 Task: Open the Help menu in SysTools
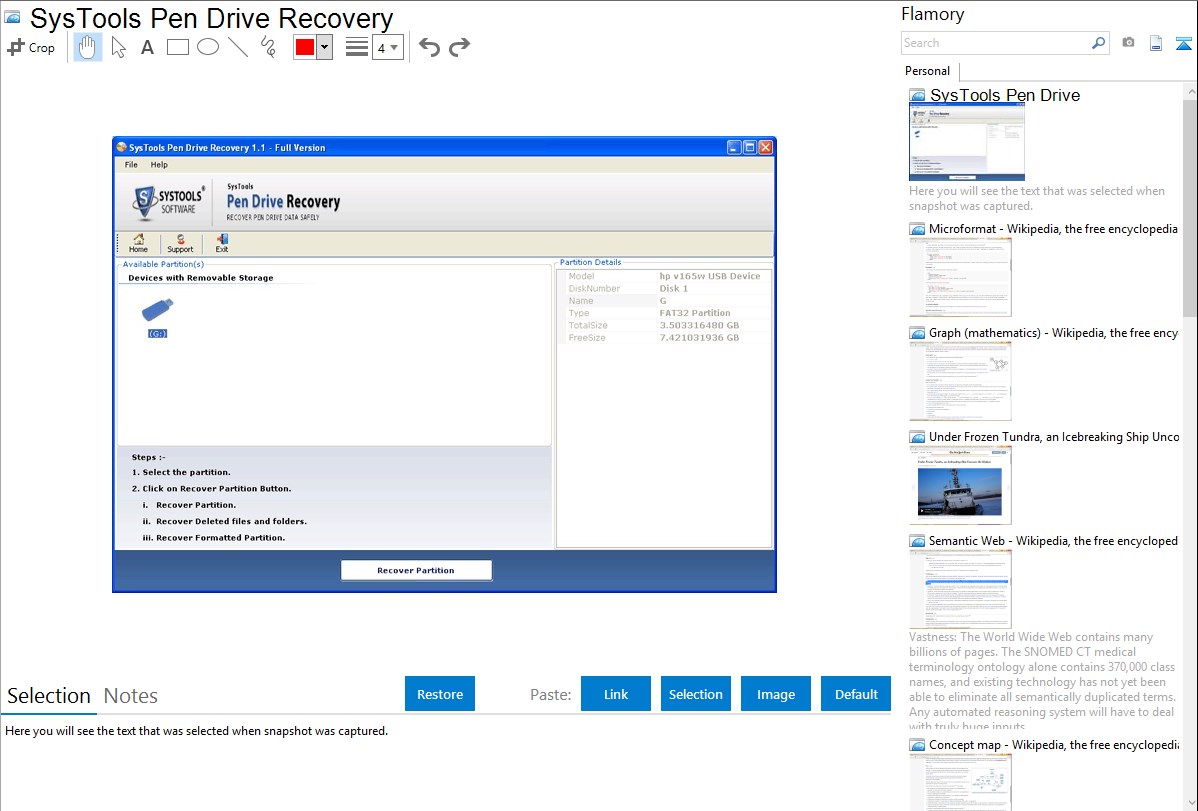coord(159,164)
